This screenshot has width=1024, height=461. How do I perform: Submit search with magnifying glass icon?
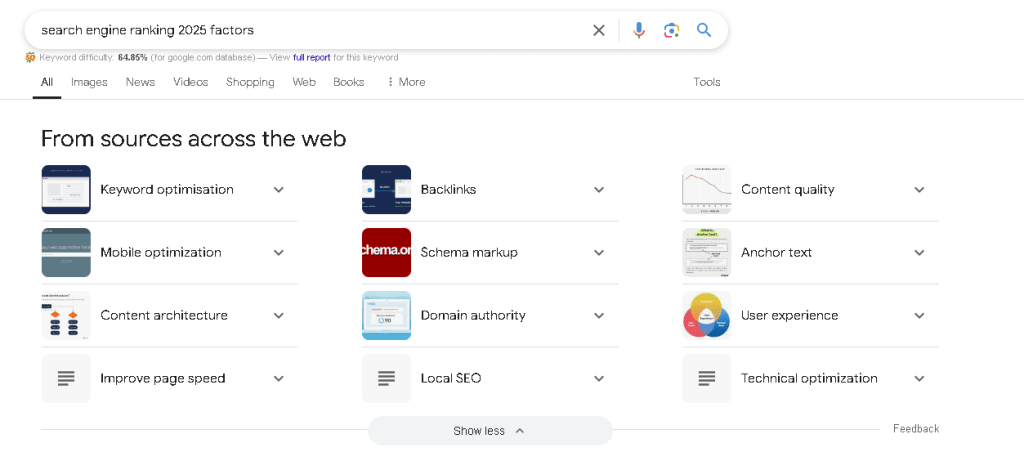click(x=703, y=30)
